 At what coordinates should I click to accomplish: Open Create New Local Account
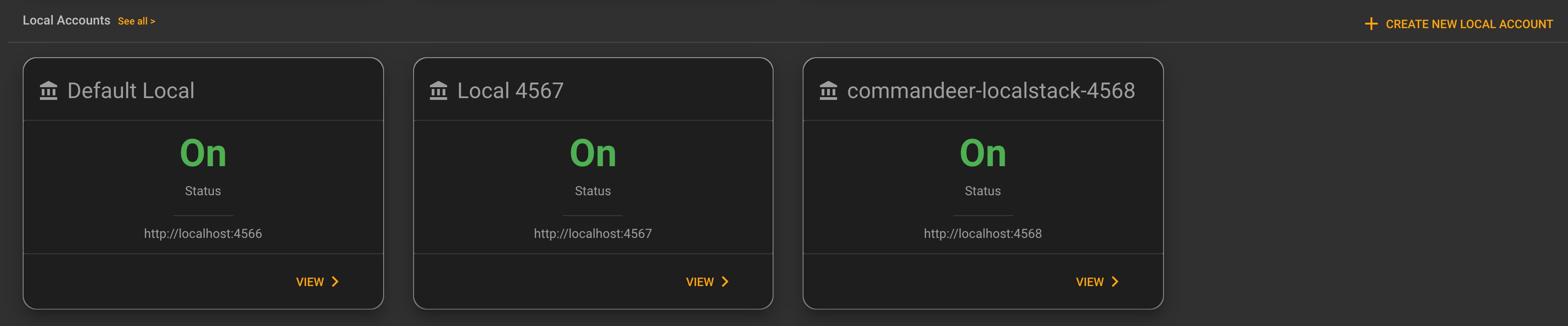point(1459,24)
